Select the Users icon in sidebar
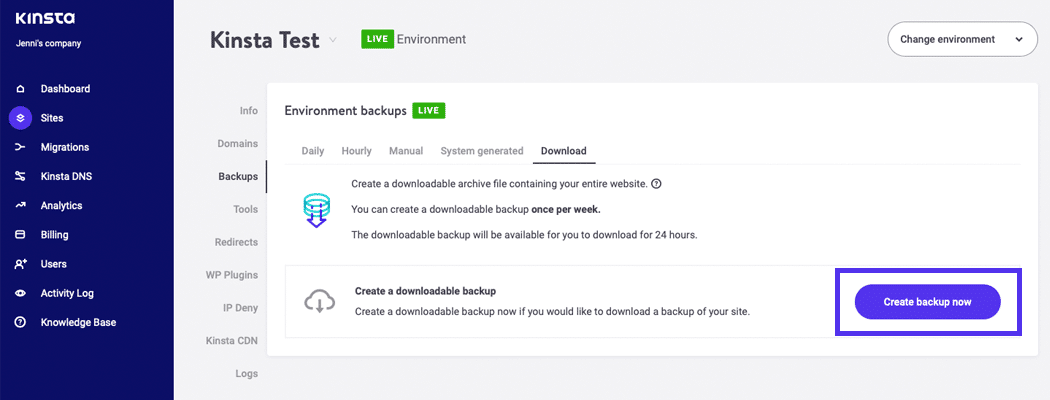This screenshot has height=400, width=1050. (20, 264)
